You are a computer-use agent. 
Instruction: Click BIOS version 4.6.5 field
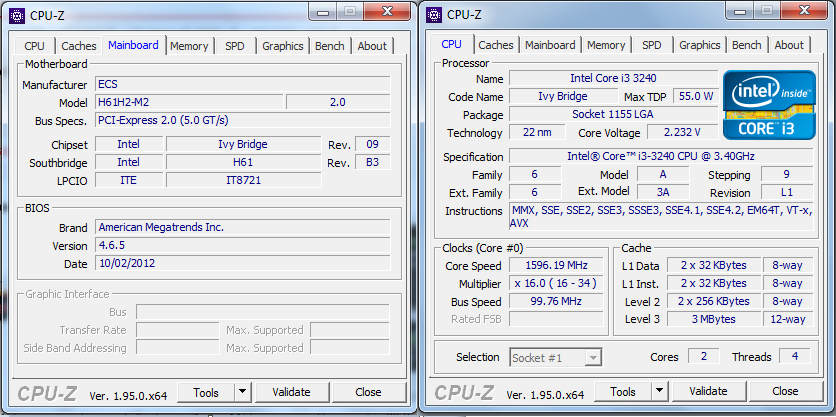coord(243,246)
